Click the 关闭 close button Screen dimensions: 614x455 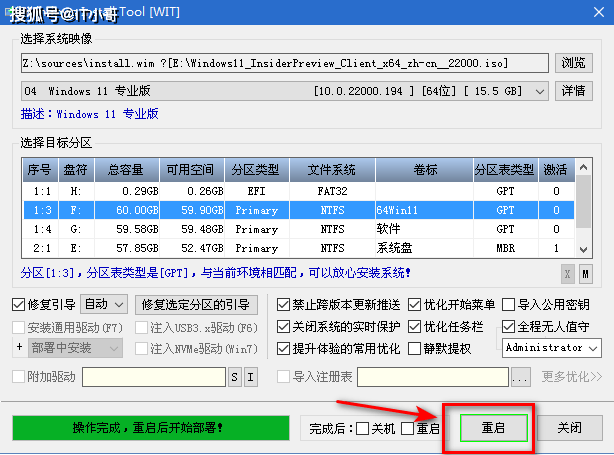pos(569,428)
